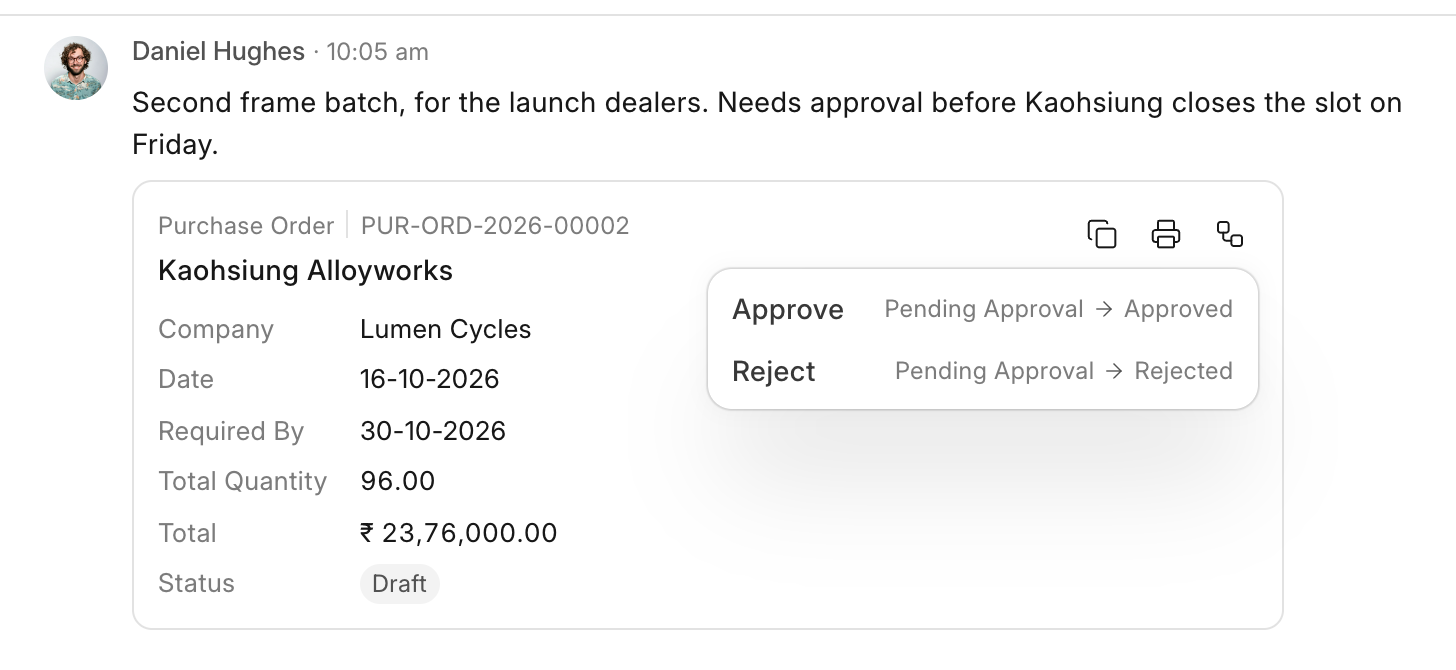Click the Daniel Hughes sender name
Viewport: 1456px width, 670px height.
click(218, 51)
